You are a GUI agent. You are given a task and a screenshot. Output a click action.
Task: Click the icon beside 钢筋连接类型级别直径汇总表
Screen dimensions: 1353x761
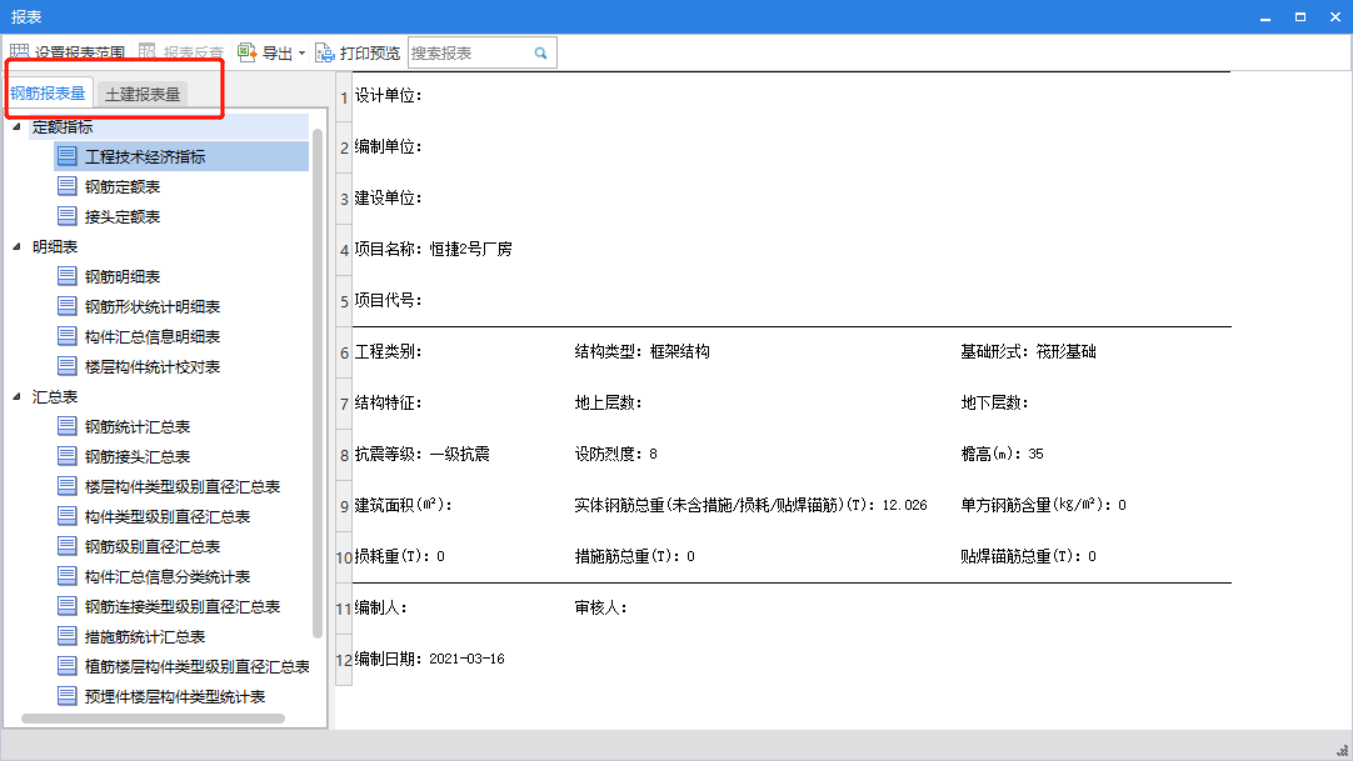pyautogui.click(x=67, y=606)
